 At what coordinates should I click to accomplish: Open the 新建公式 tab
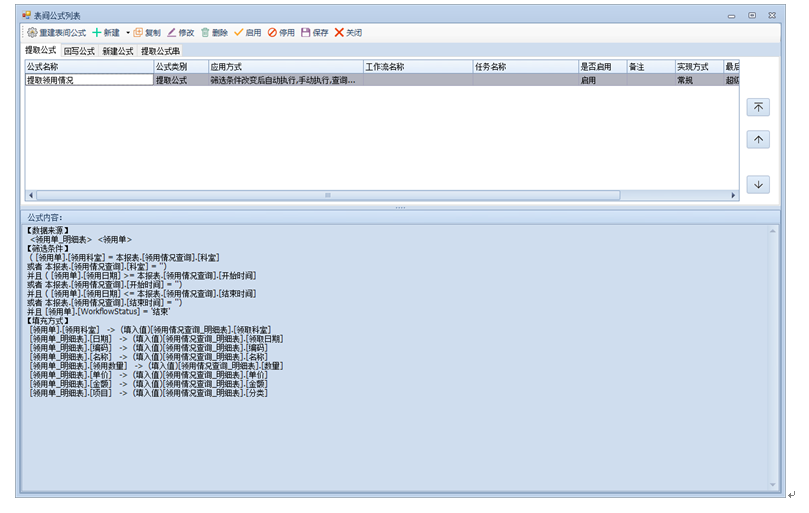point(117,51)
